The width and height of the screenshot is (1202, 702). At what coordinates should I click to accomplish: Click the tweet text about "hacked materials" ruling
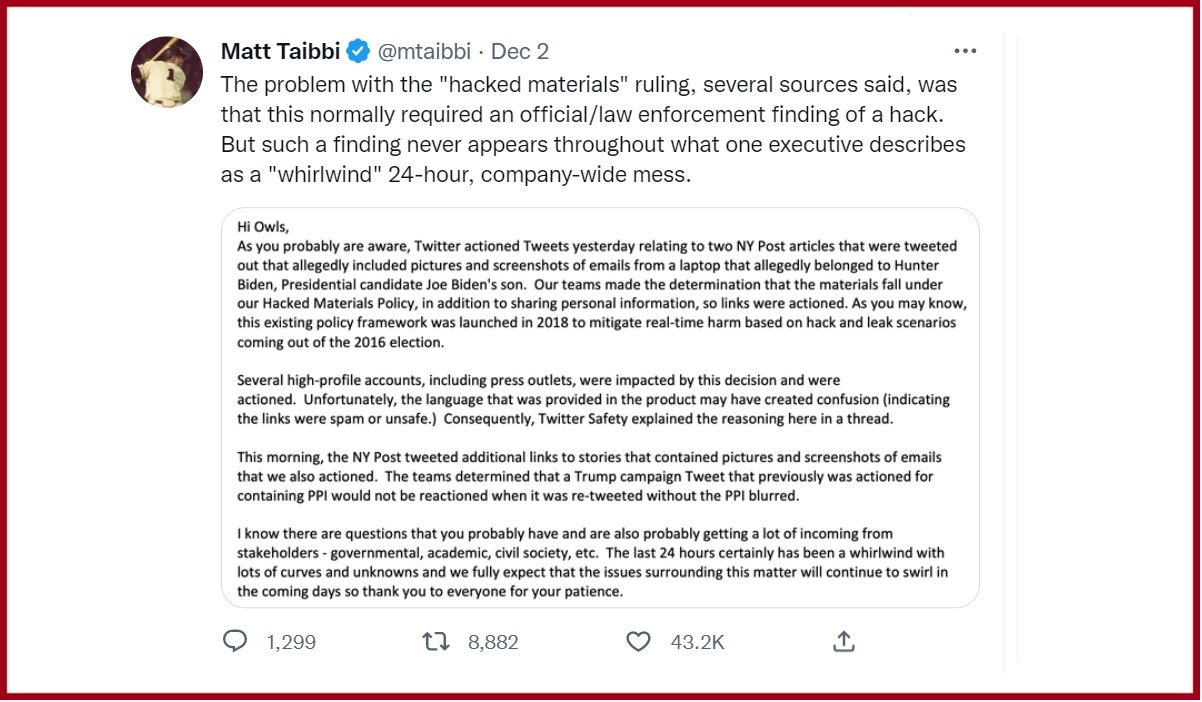[590, 115]
